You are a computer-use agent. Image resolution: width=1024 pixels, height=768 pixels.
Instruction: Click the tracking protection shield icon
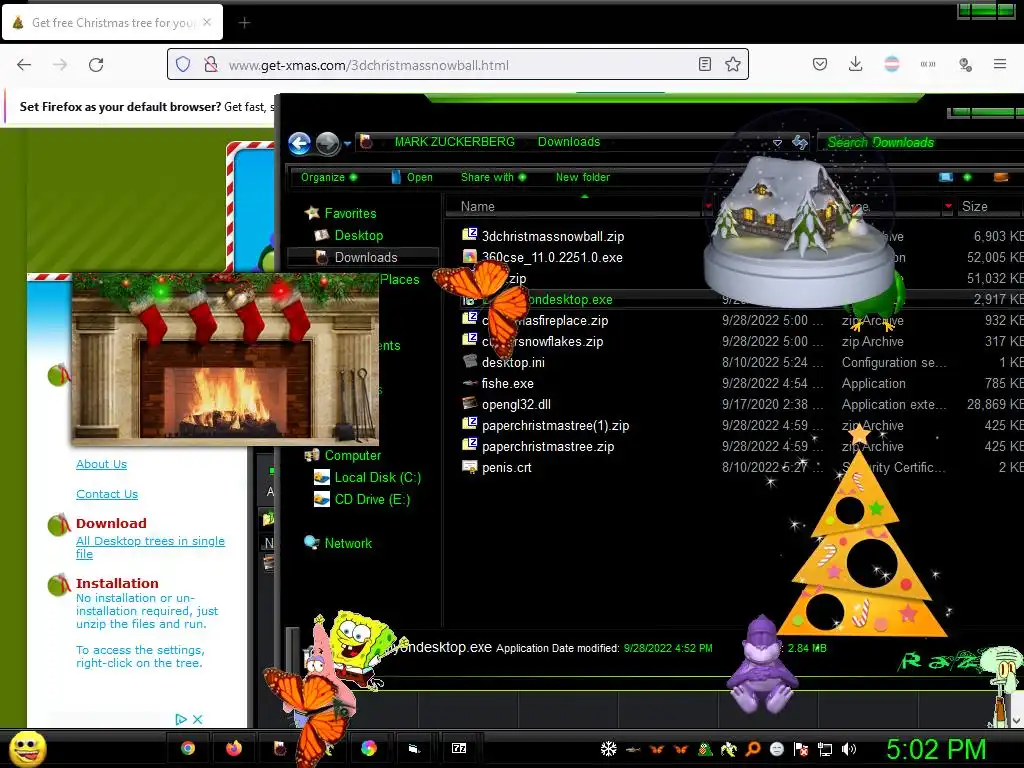(x=183, y=64)
